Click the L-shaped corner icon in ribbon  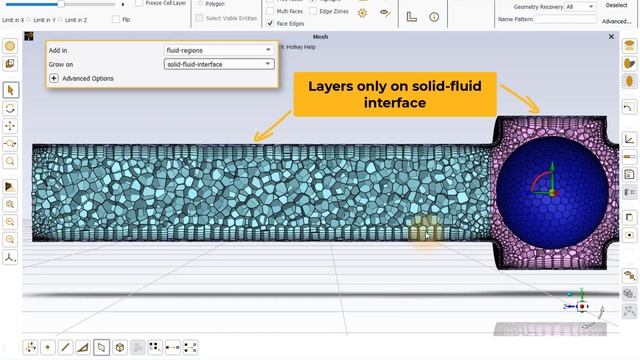411,17
